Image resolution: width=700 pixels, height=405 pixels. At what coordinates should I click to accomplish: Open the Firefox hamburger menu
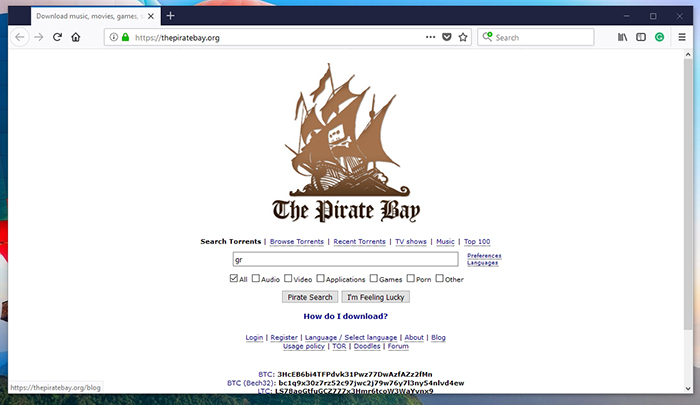pos(682,37)
